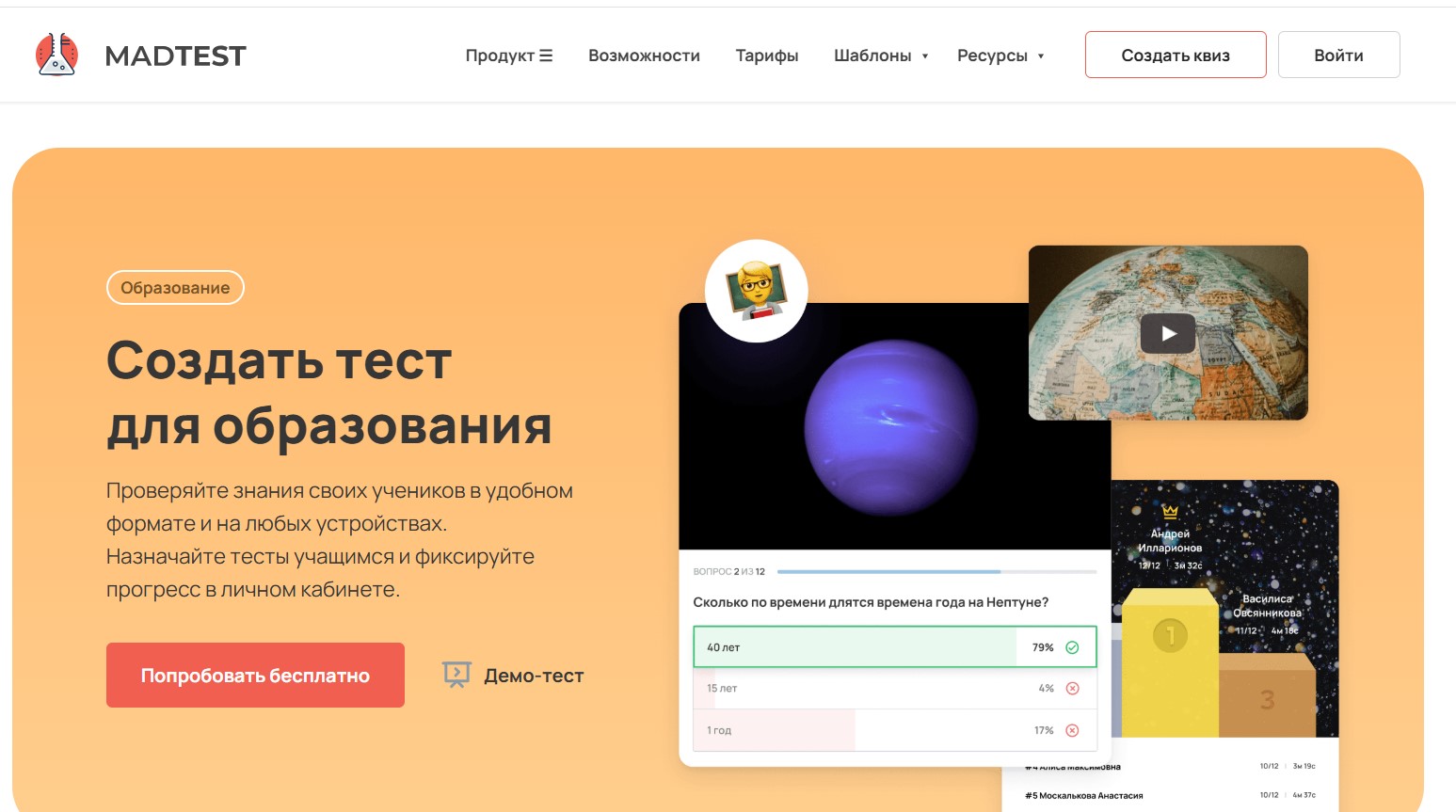Open the Возможности menu item
Screen dimensions: 1456x812
click(644, 56)
